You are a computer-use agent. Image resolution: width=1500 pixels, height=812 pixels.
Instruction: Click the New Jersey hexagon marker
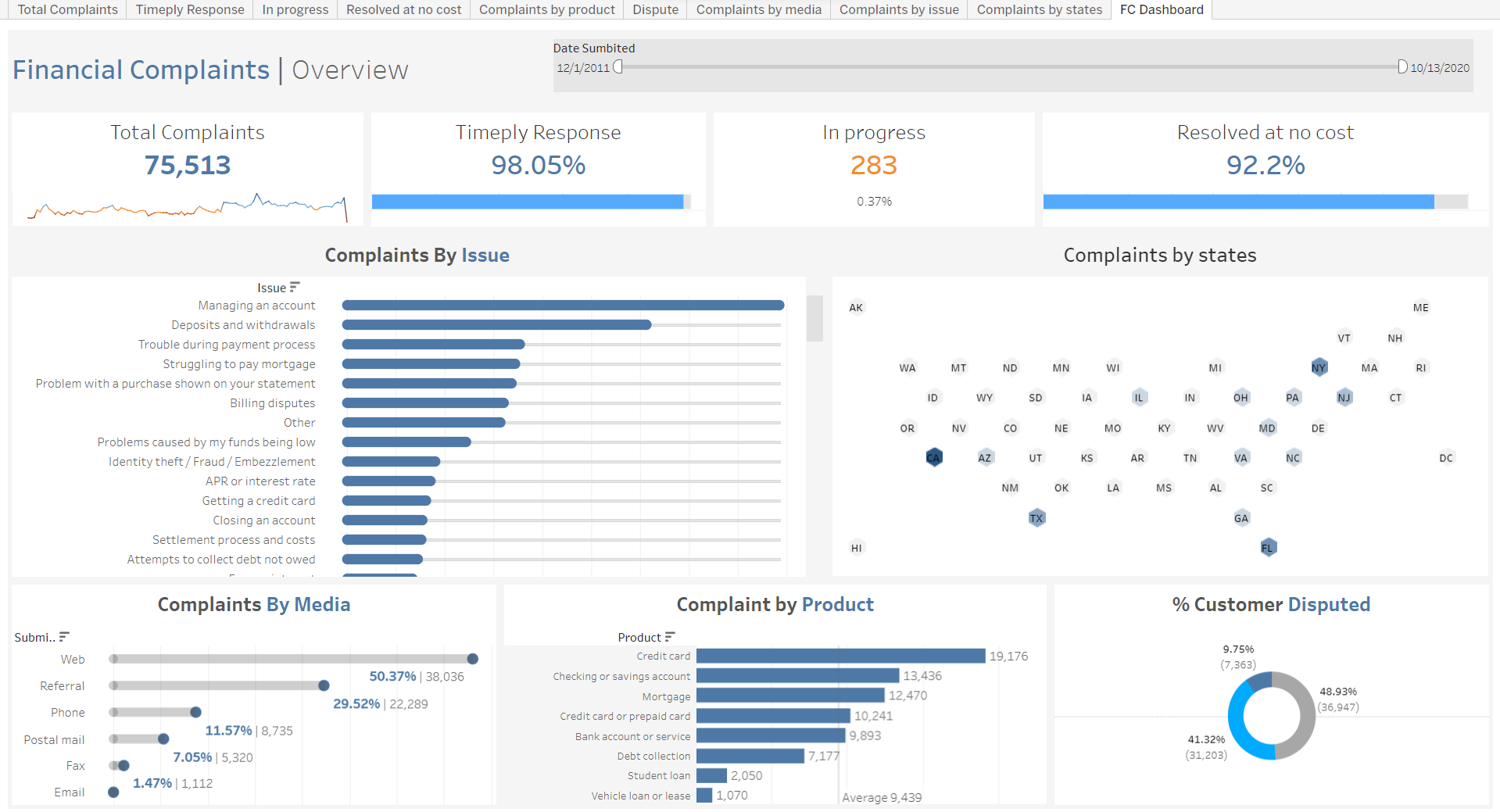point(1344,398)
